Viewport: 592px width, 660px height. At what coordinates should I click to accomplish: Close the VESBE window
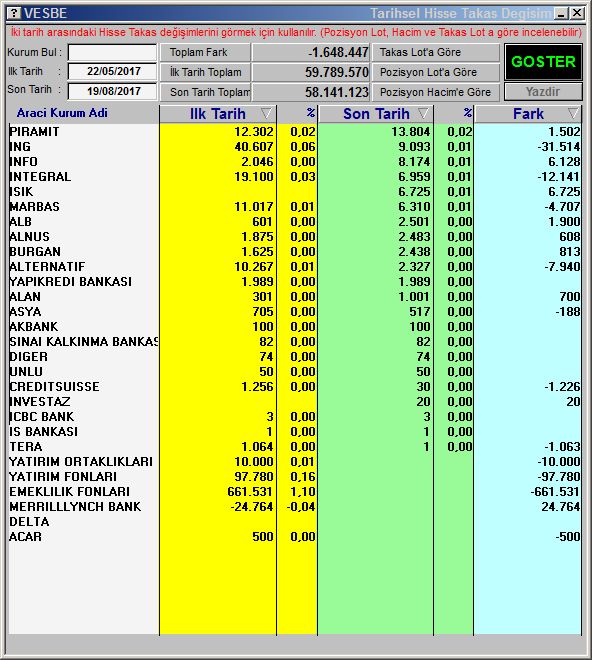tap(577, 13)
